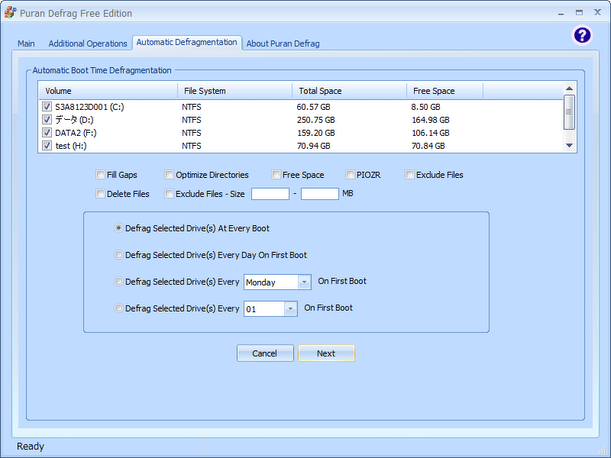Close the Puran Defrag window
The width and height of the screenshot is (611, 458).
(597, 12)
